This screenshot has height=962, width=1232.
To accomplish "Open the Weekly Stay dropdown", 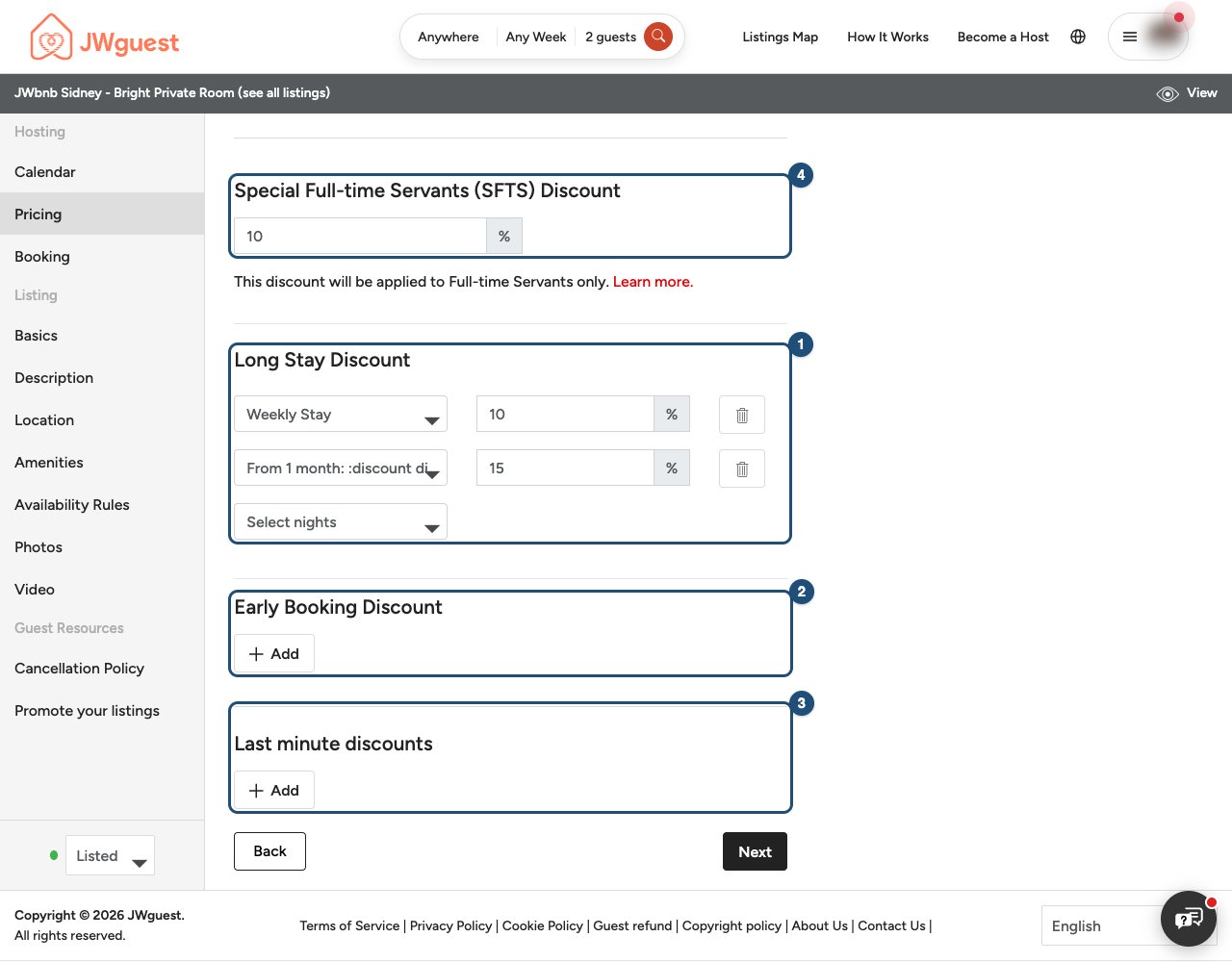I will tap(341, 415).
